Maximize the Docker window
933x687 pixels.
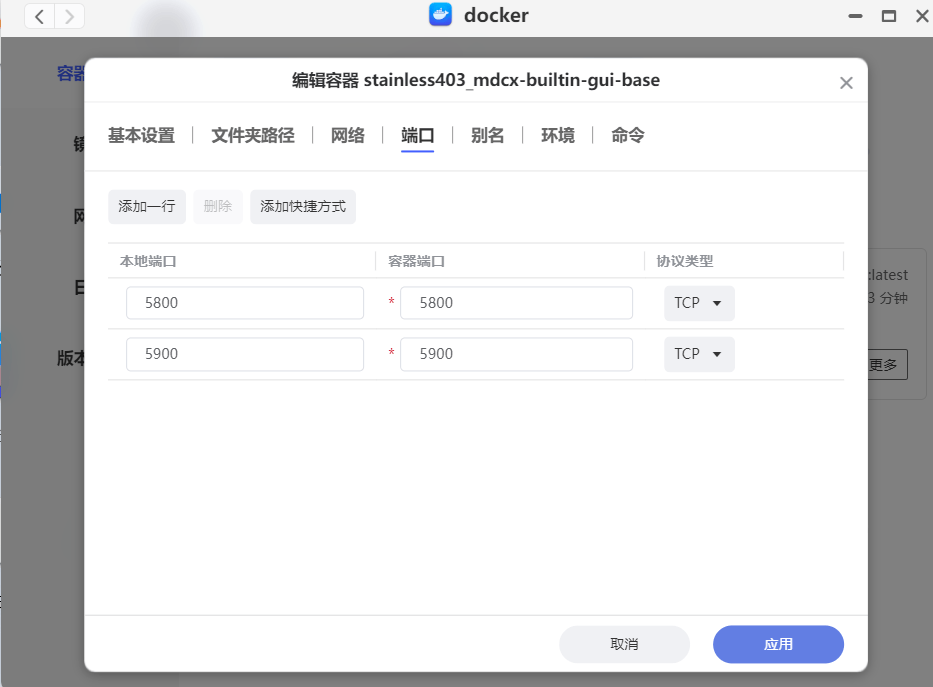point(887,16)
